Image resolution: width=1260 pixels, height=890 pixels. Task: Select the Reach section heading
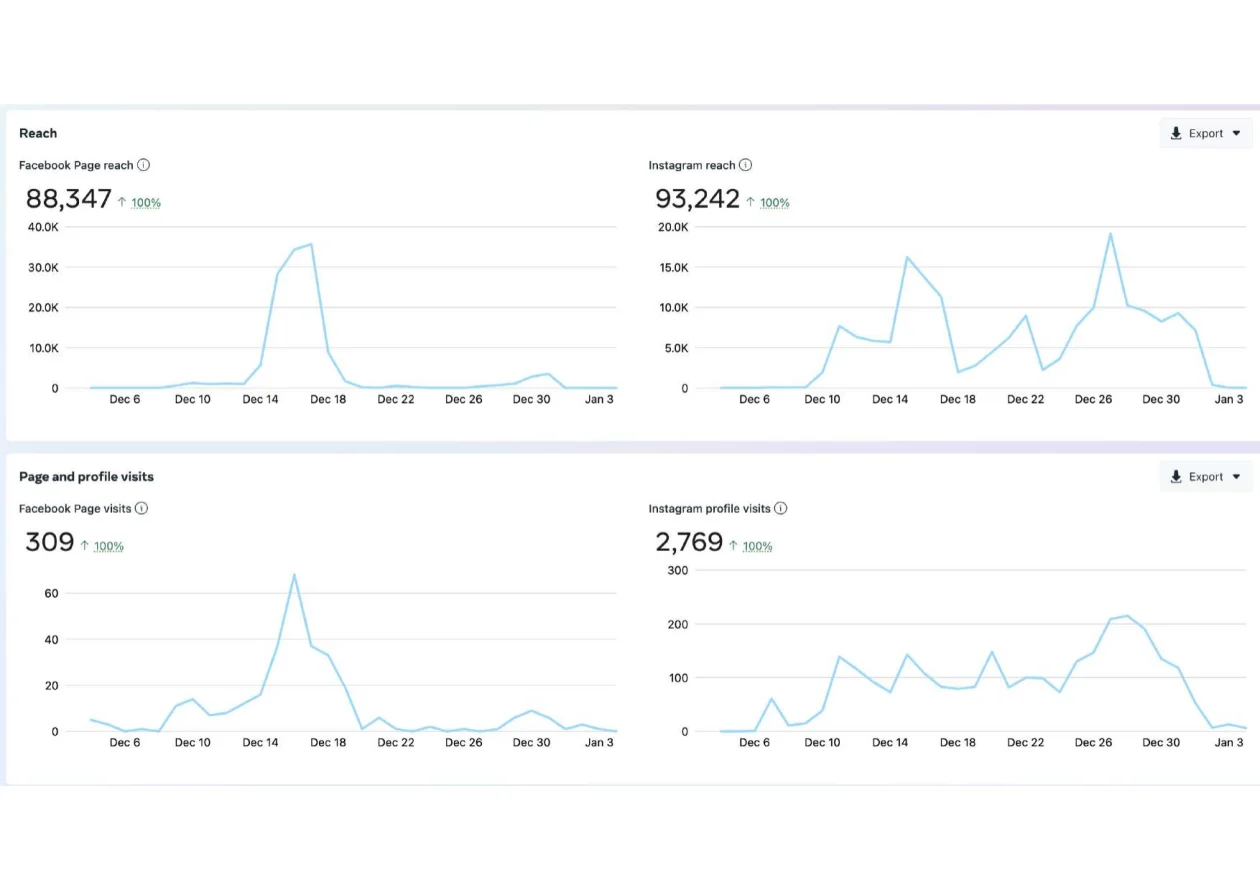pyautogui.click(x=37, y=133)
